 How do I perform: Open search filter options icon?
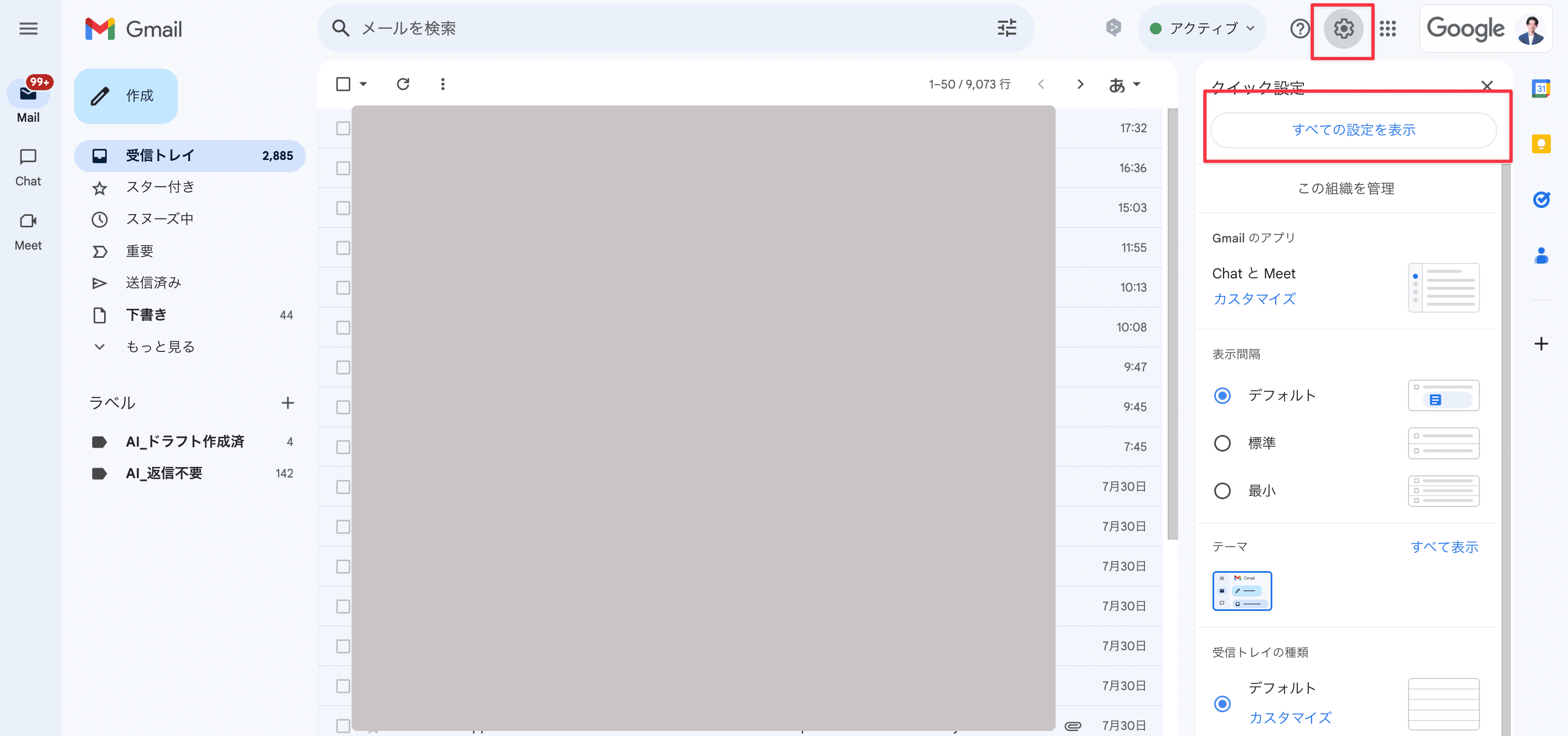pos(1007,28)
